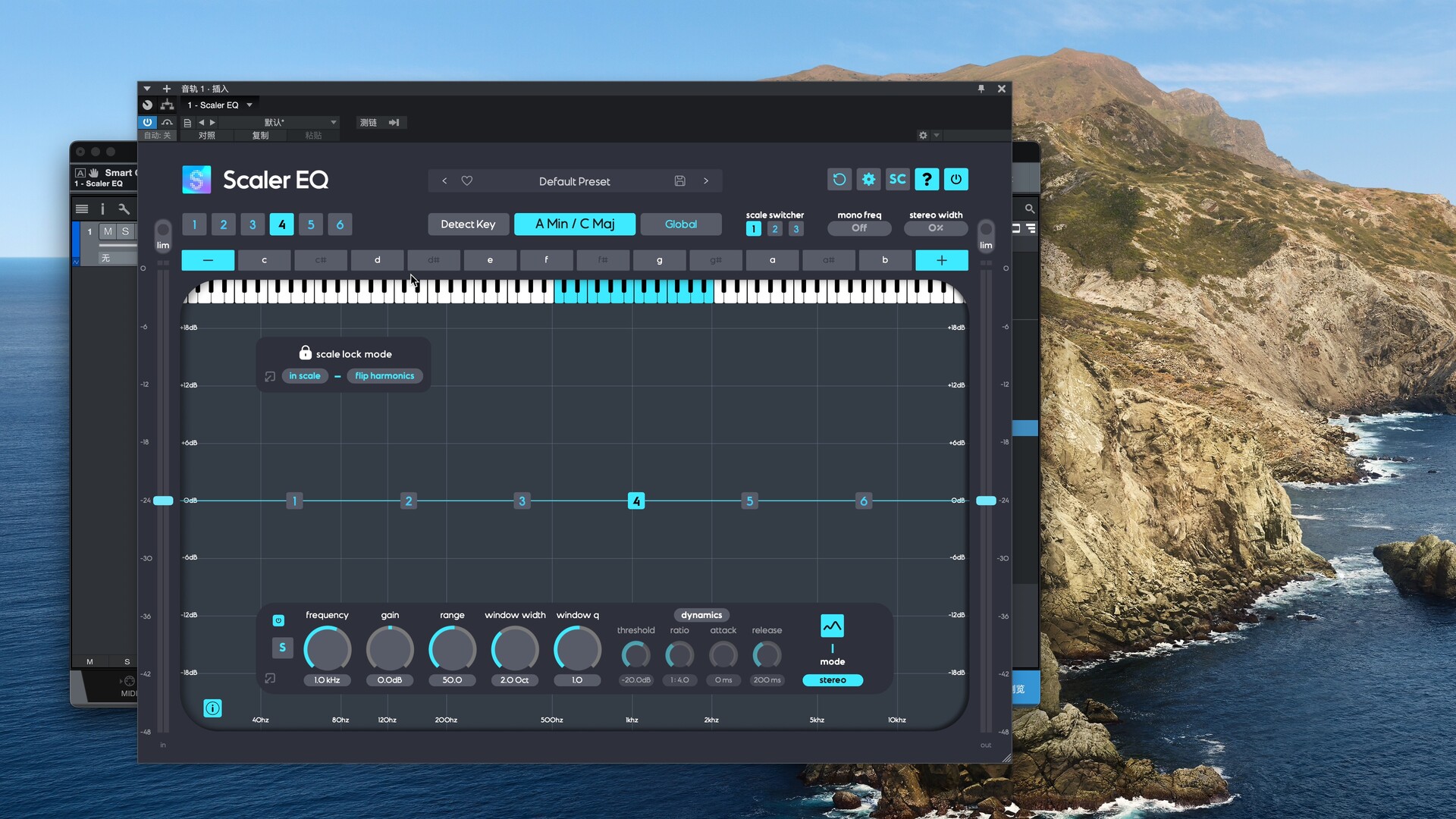Toggle the blue plugin power button in host bar
The height and width of the screenshot is (819, 1456).
pyautogui.click(x=147, y=122)
